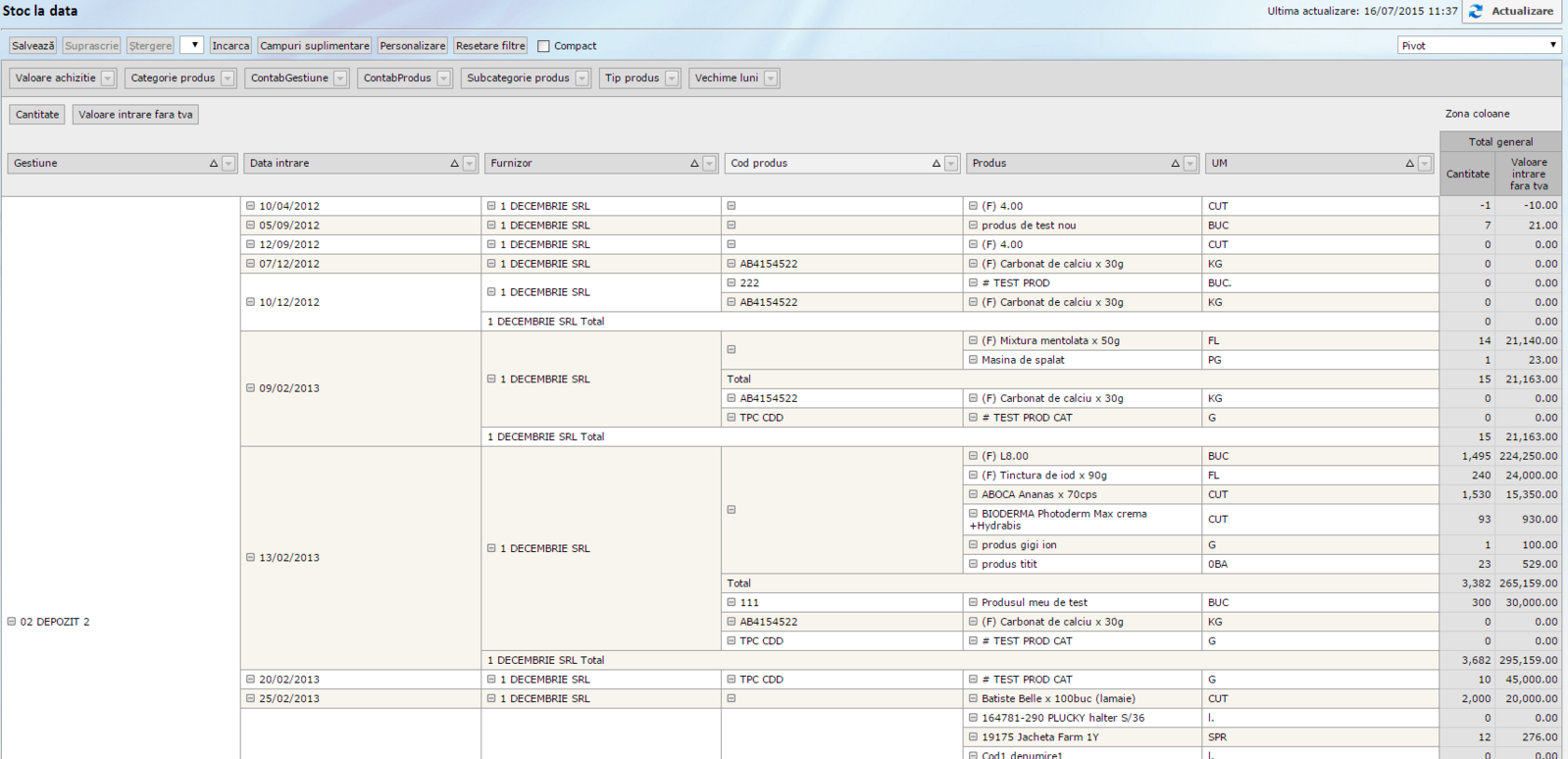The height and width of the screenshot is (759, 1568).
Task: Select the Cantitate data field
Action: [x=37, y=115]
